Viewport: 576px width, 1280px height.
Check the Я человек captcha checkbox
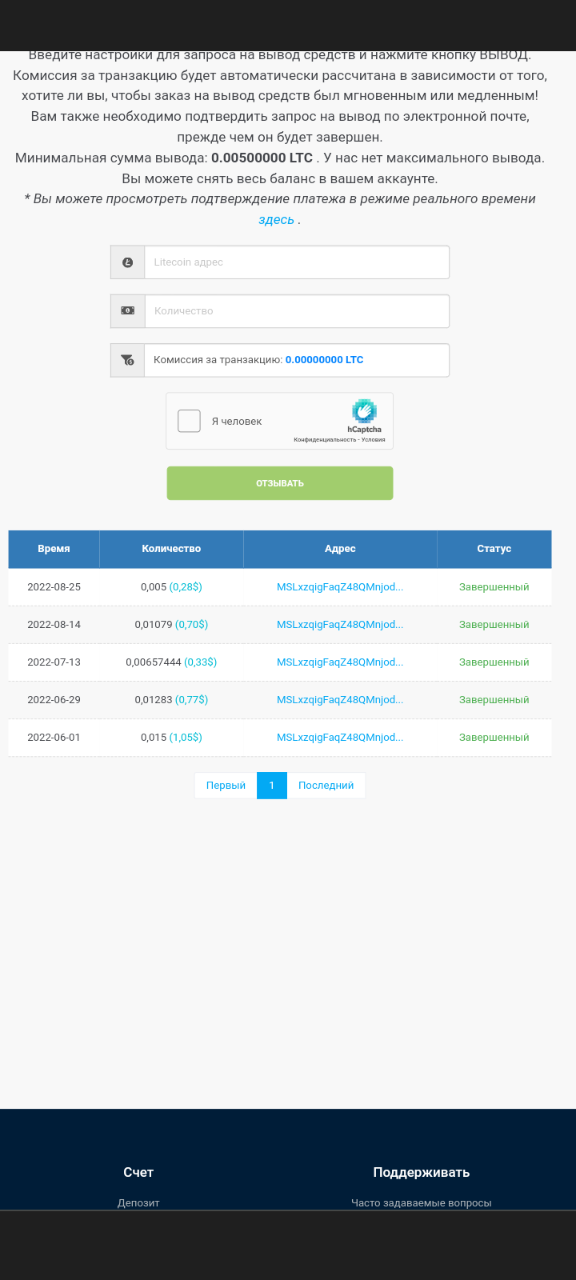click(x=189, y=421)
